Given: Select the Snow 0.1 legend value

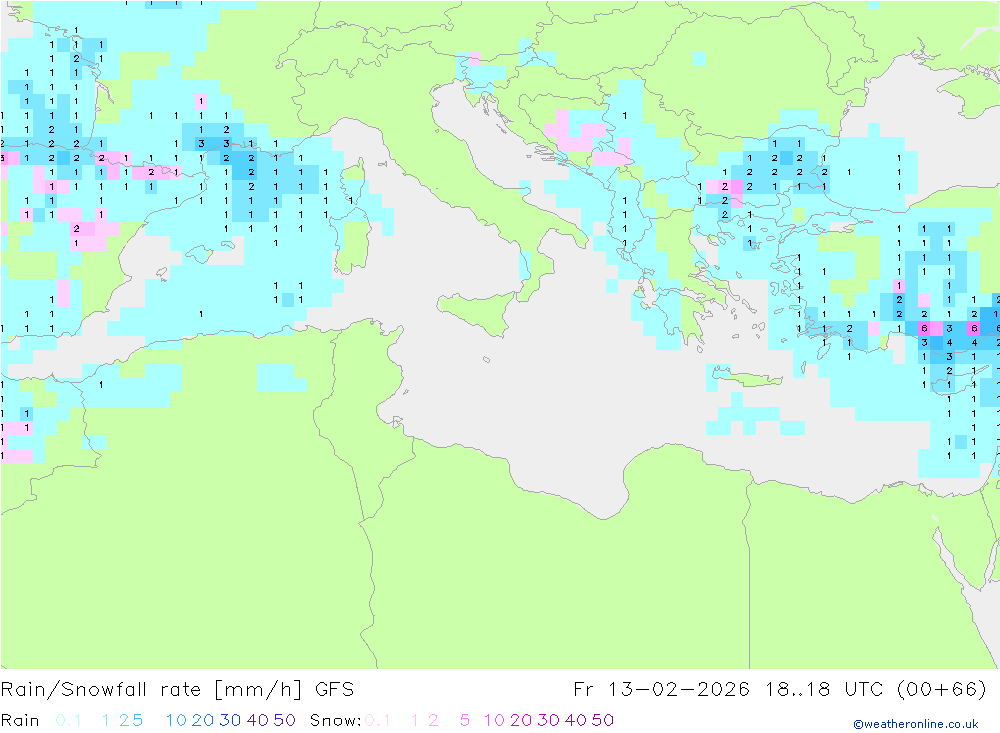Looking at the screenshot, I should click(378, 720).
